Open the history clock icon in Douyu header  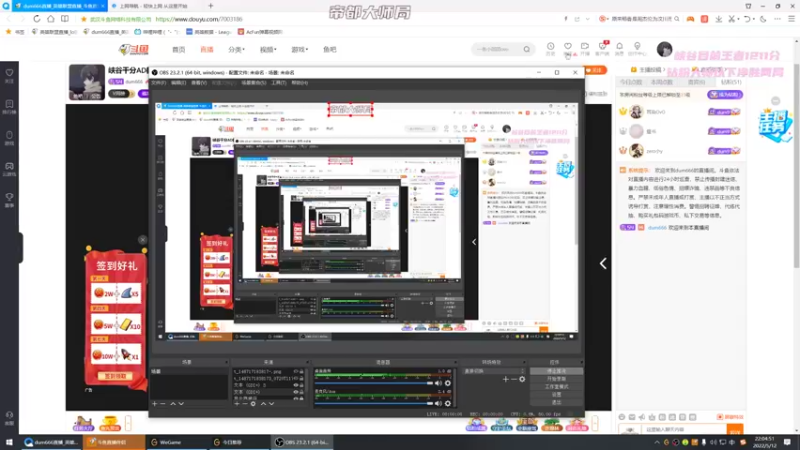tap(551, 46)
